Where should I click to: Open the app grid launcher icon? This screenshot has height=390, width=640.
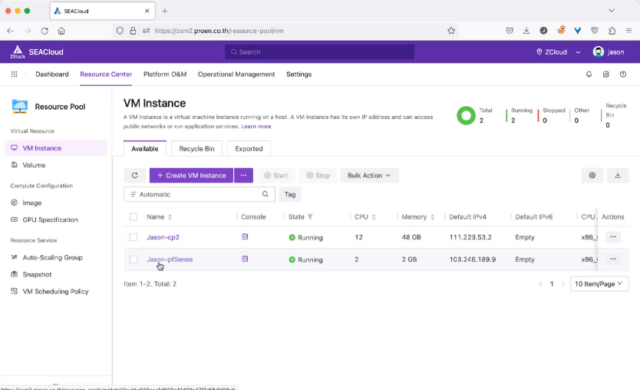point(14,74)
